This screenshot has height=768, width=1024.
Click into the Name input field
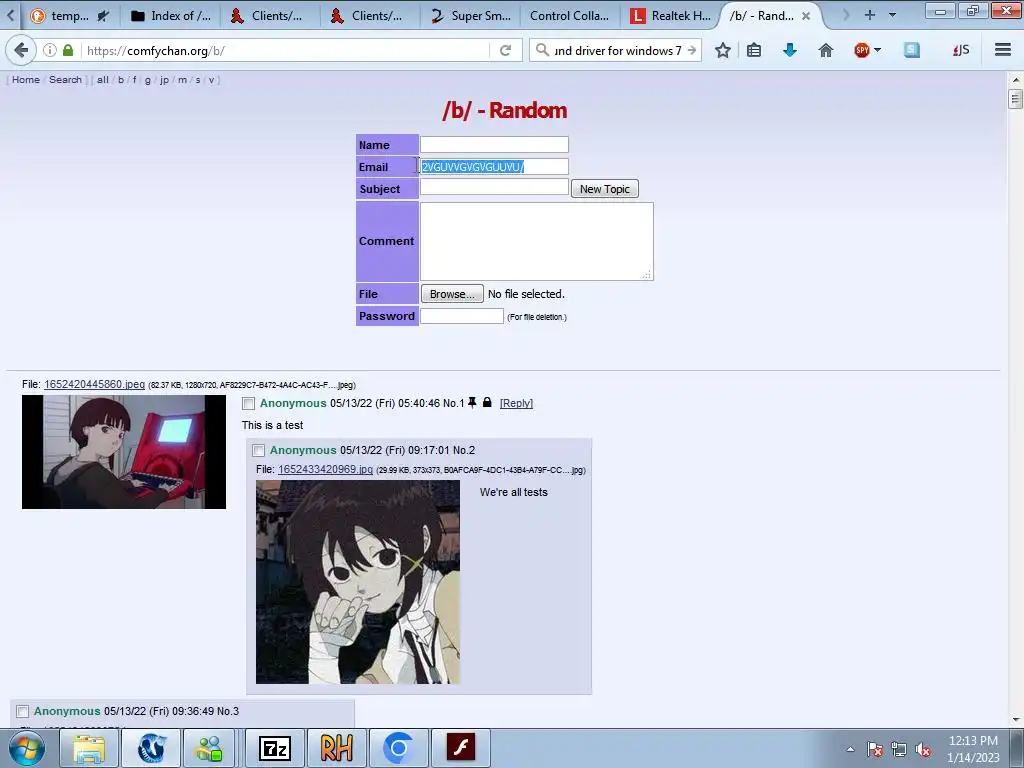(494, 144)
